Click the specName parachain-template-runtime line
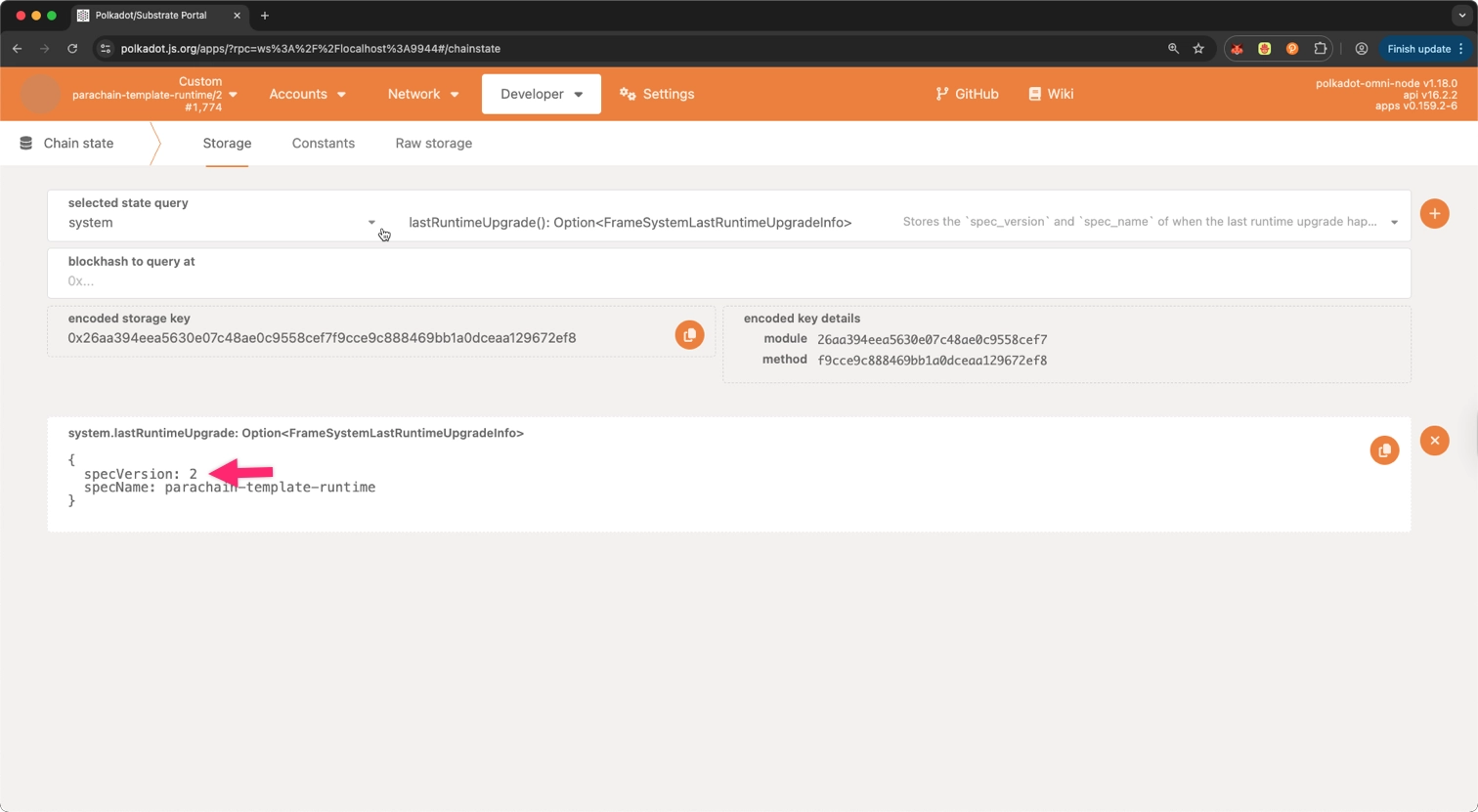Image resolution: width=1478 pixels, height=812 pixels. point(230,487)
